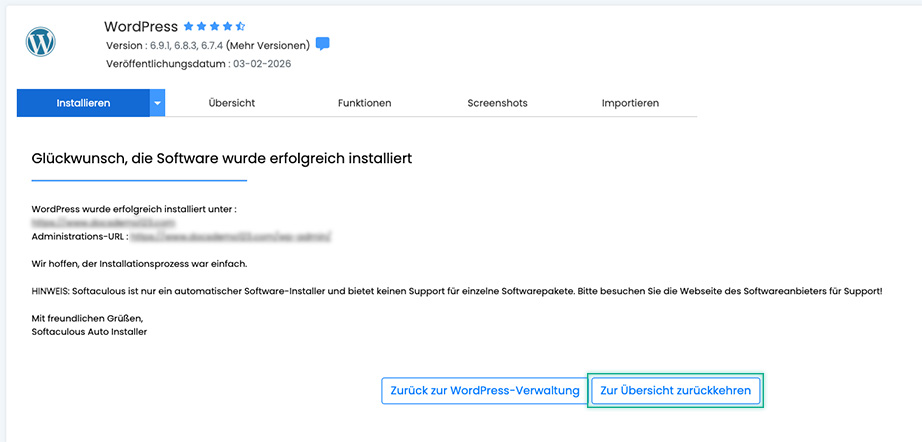The width and height of the screenshot is (922, 442).
Task: Click the half-filled fifth rating star
Action: pyautogui.click(x=240, y=26)
